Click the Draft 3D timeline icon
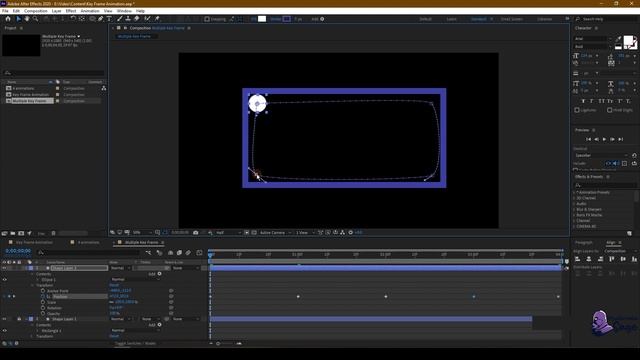The height and width of the screenshot is (360, 640). 159,253
